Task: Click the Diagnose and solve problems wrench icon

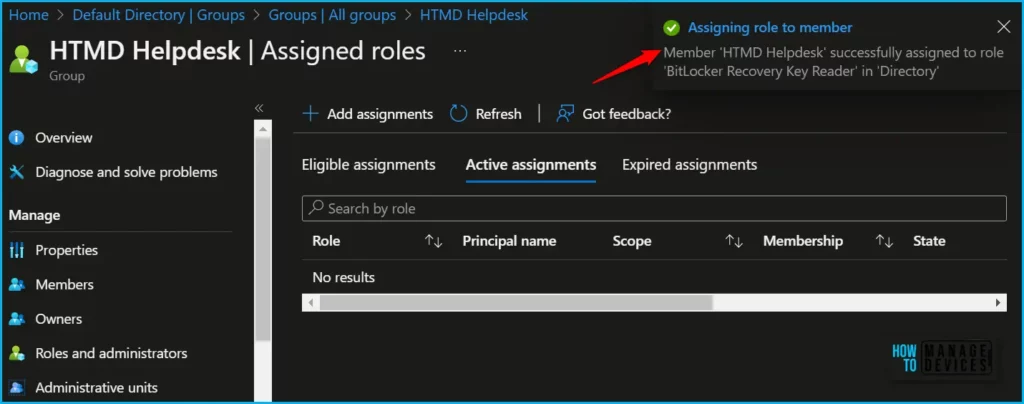Action: (17, 172)
